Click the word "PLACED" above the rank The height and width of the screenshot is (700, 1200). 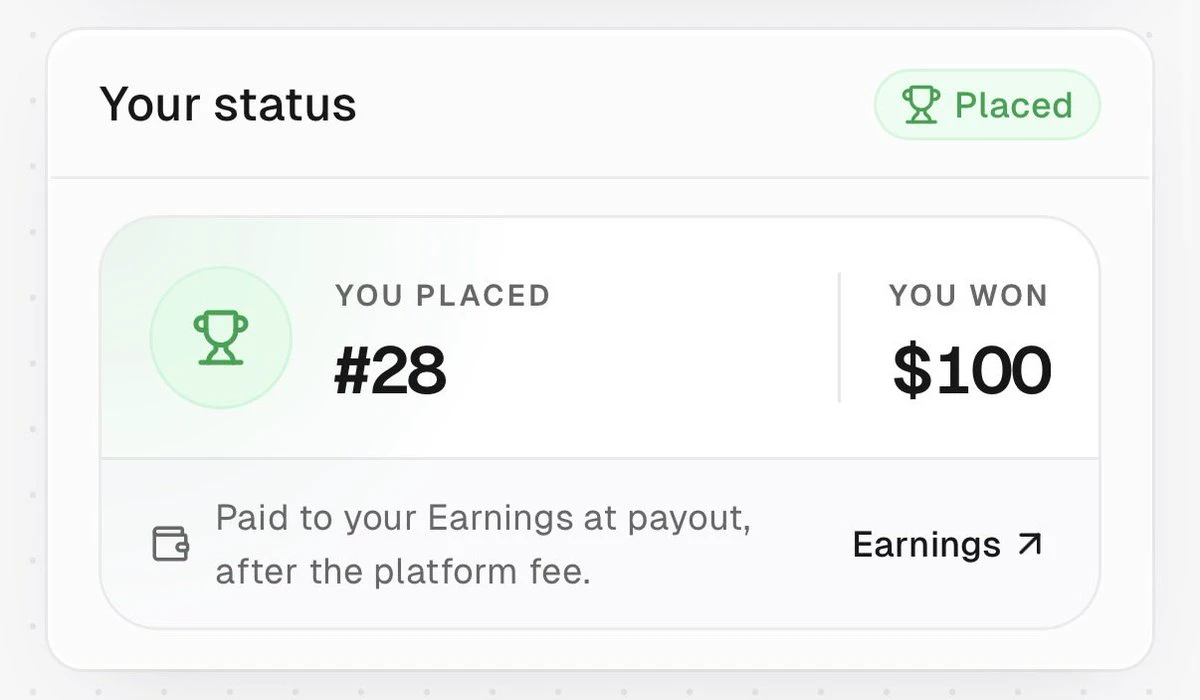[x=483, y=296]
